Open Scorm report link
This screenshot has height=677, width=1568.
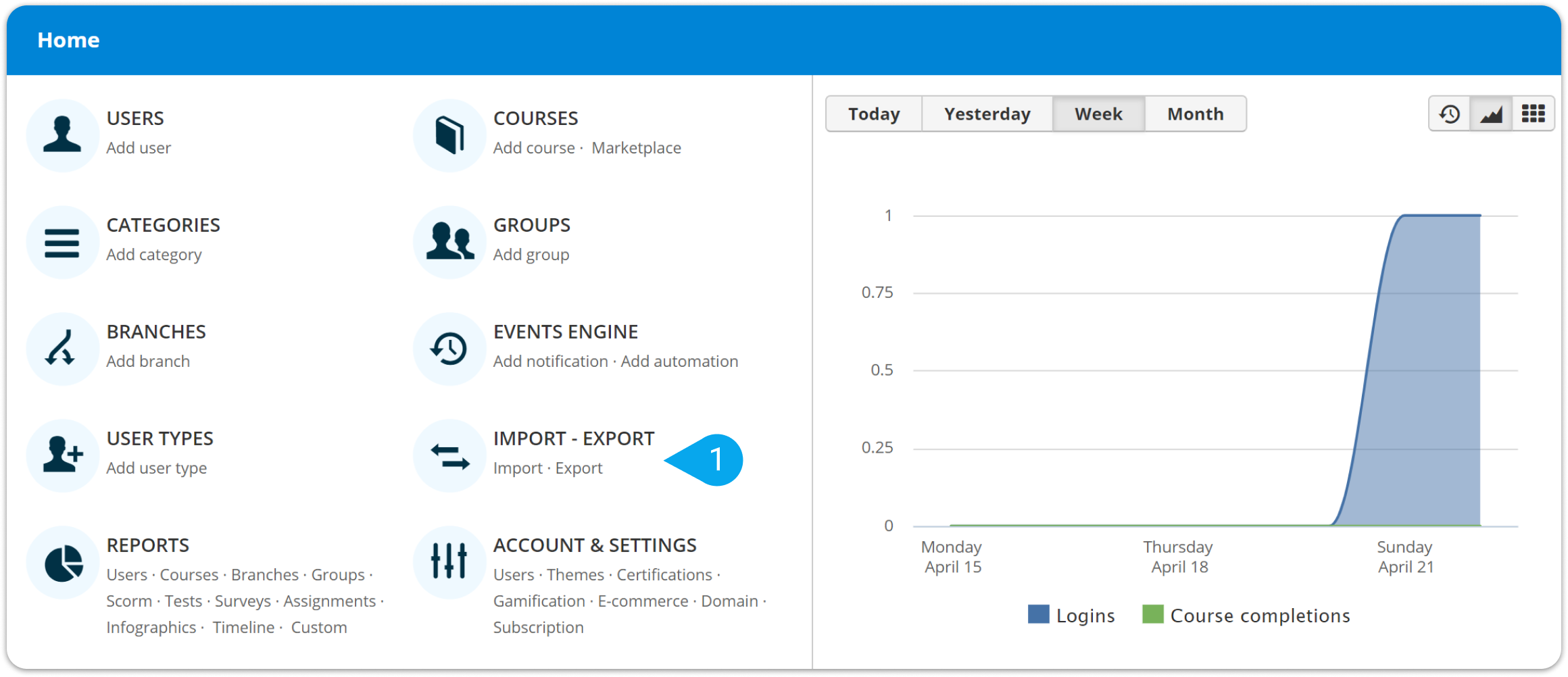tap(129, 601)
